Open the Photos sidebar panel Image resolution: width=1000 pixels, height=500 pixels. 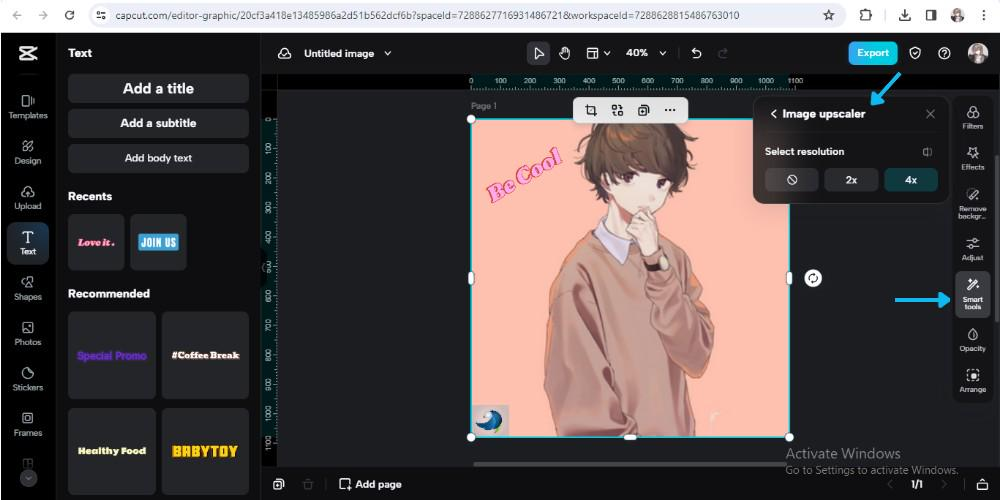tap(27, 334)
